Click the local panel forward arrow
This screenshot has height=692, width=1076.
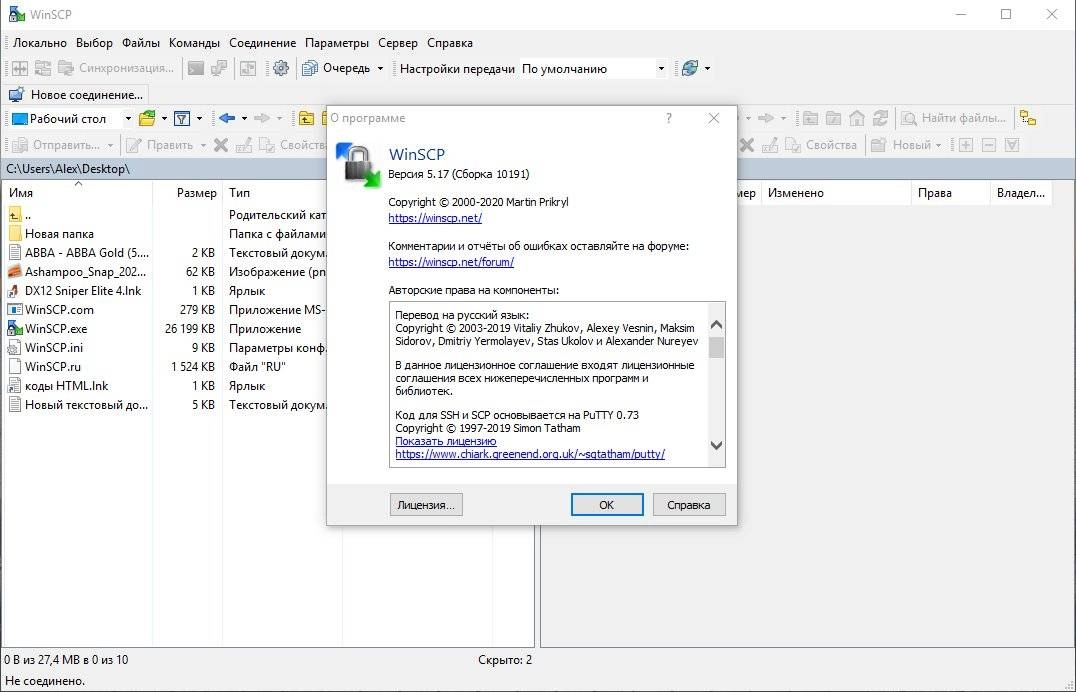coord(261,118)
